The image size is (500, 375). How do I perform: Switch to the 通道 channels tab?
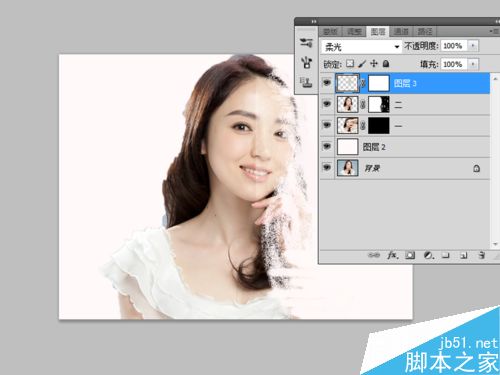coord(401,32)
